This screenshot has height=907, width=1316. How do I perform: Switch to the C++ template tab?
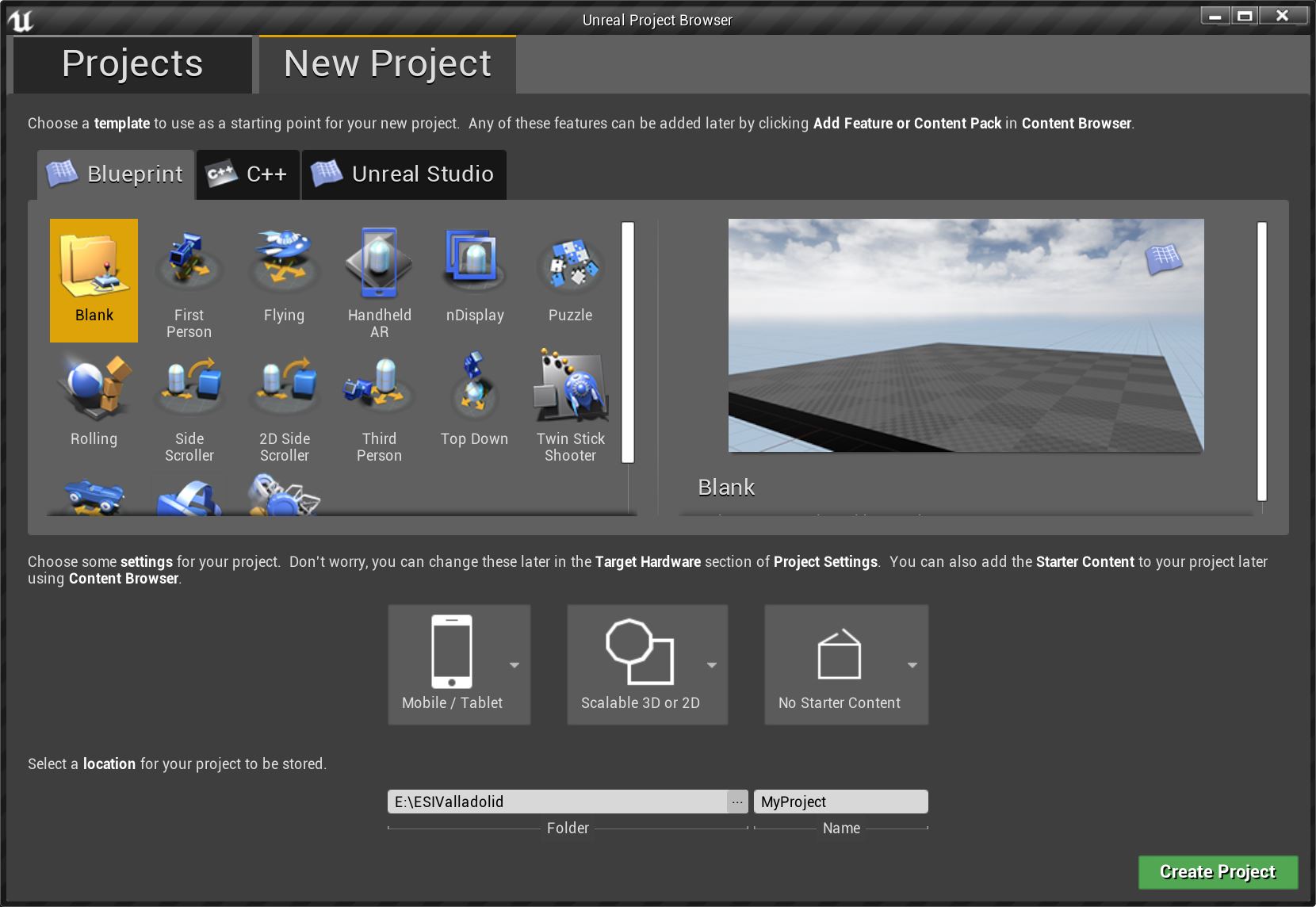point(247,174)
